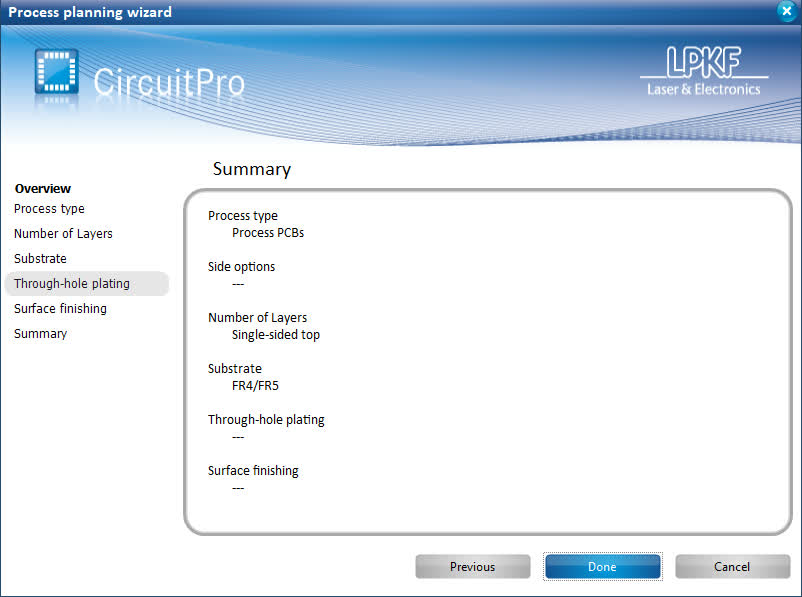Click 'Number of Layers' label in summary panel

coord(257,318)
